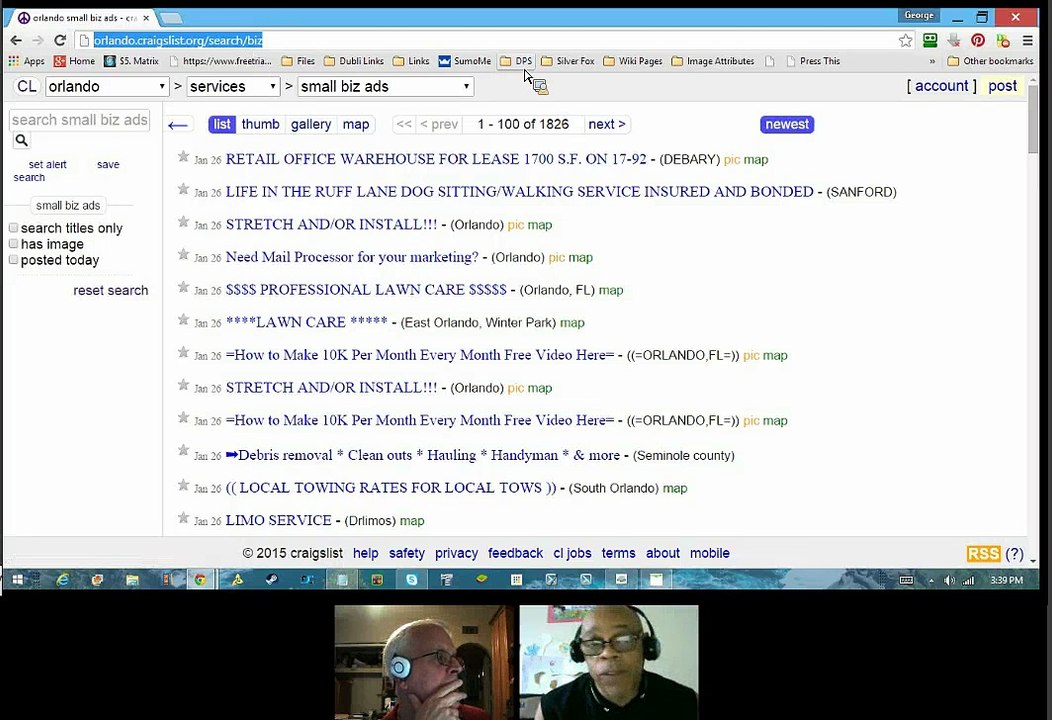Click the George profile button
Screen dimensions: 1052x720
click(918, 15)
